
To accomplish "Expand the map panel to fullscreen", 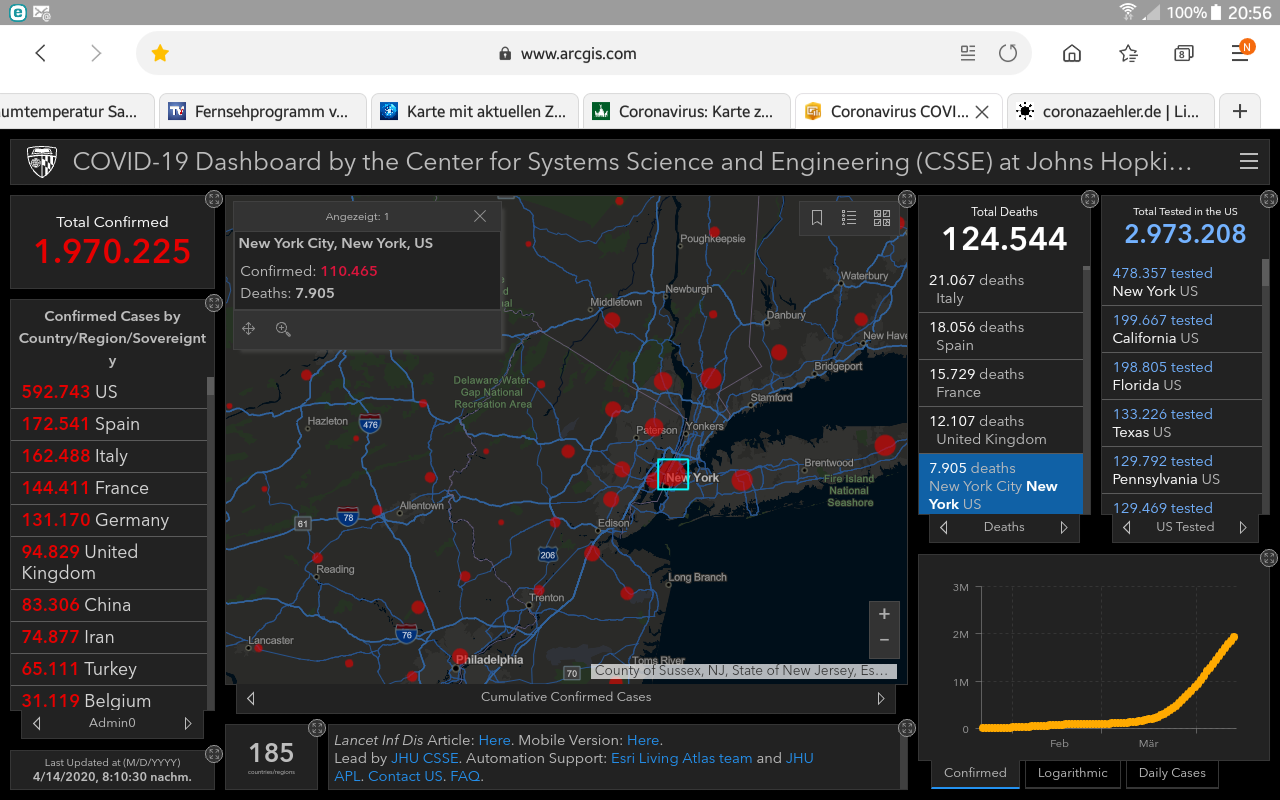I will click(x=906, y=199).
